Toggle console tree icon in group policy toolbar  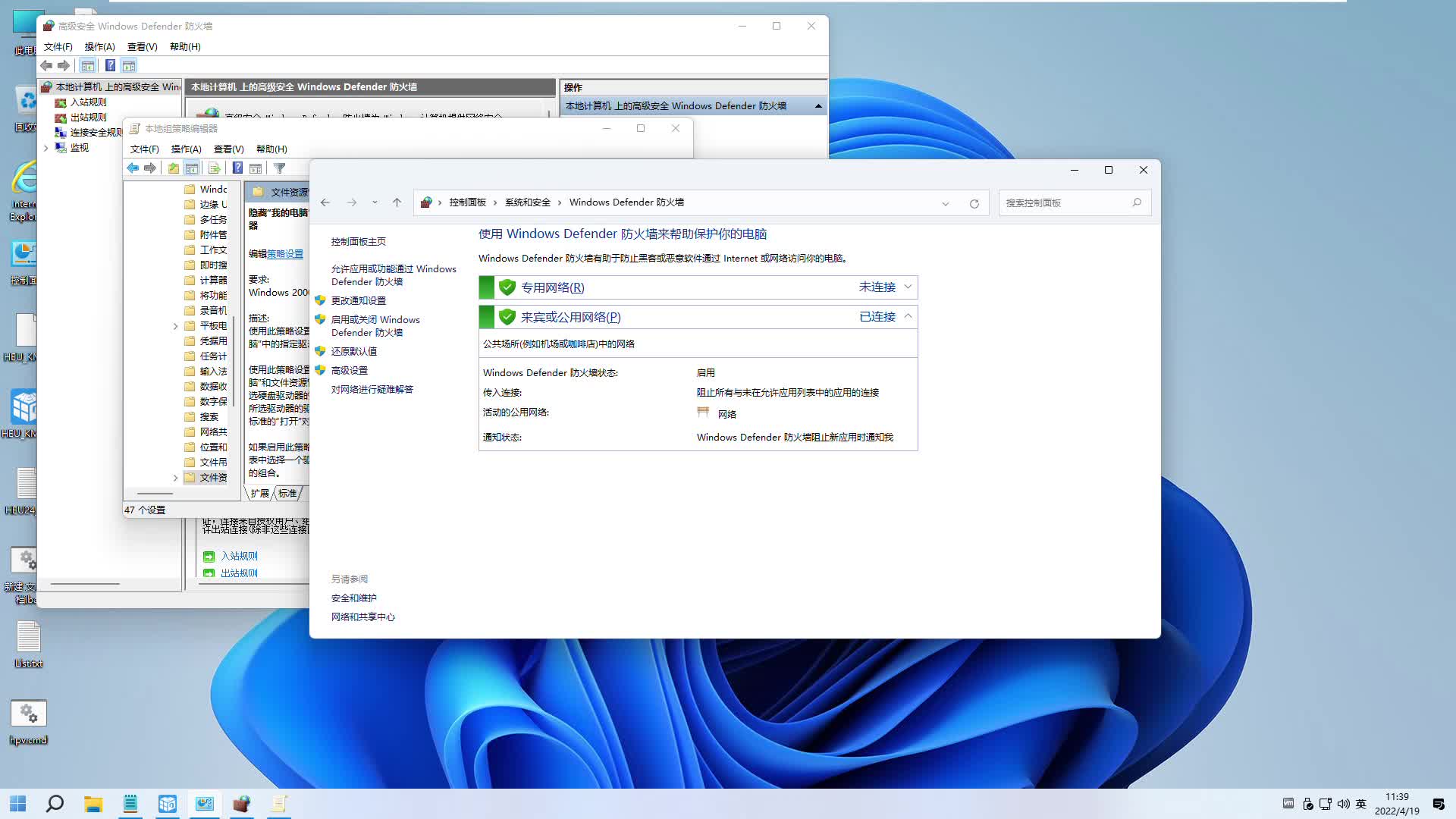tap(192, 168)
